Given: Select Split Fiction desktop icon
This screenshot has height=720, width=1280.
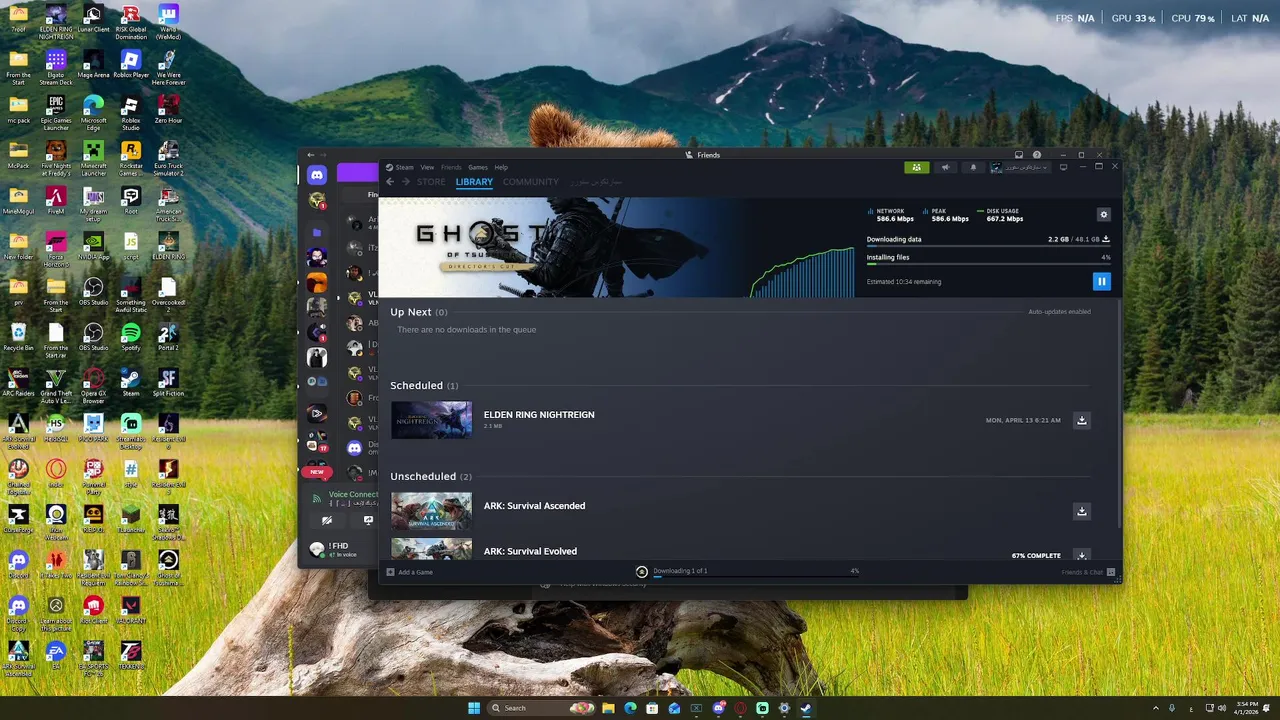Looking at the screenshot, I should [x=168, y=382].
